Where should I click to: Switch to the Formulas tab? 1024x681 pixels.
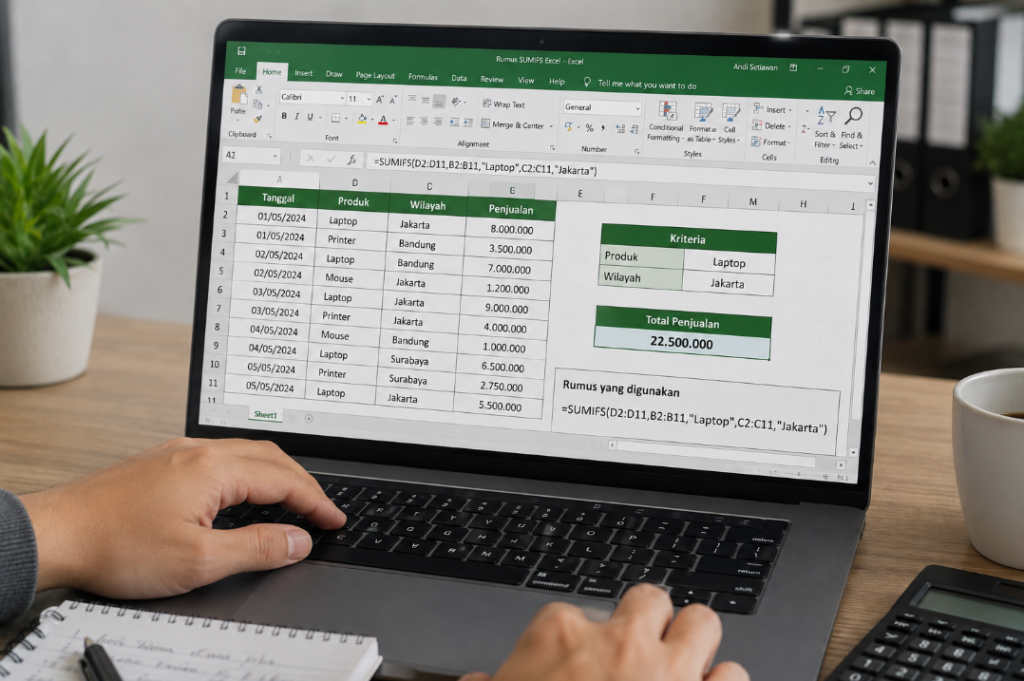pyautogui.click(x=423, y=77)
